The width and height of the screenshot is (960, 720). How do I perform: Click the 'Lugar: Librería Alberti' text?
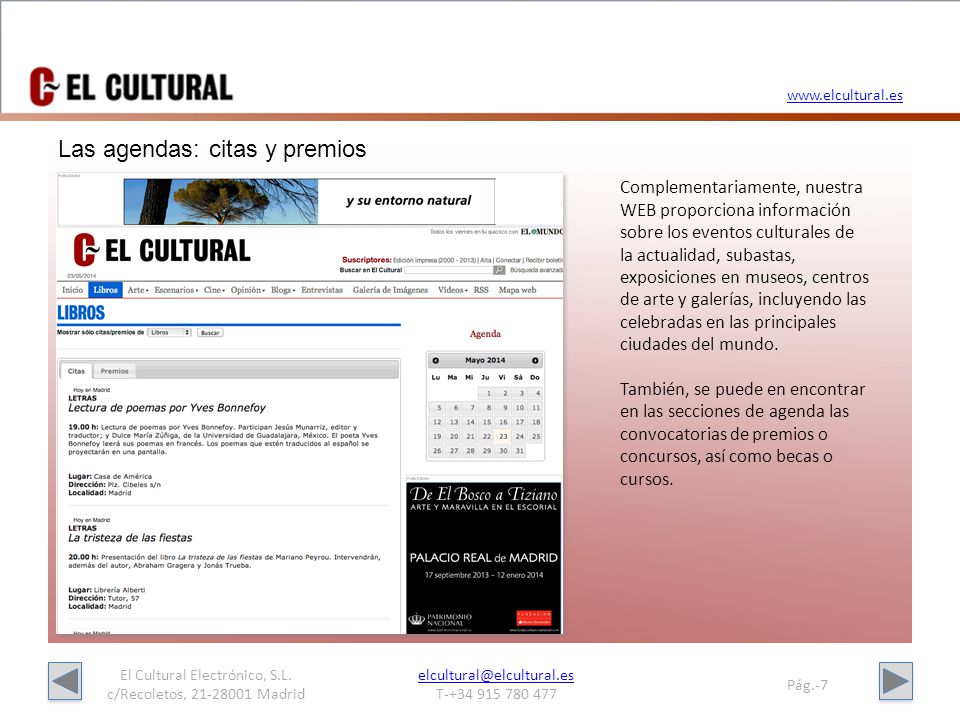107,590
